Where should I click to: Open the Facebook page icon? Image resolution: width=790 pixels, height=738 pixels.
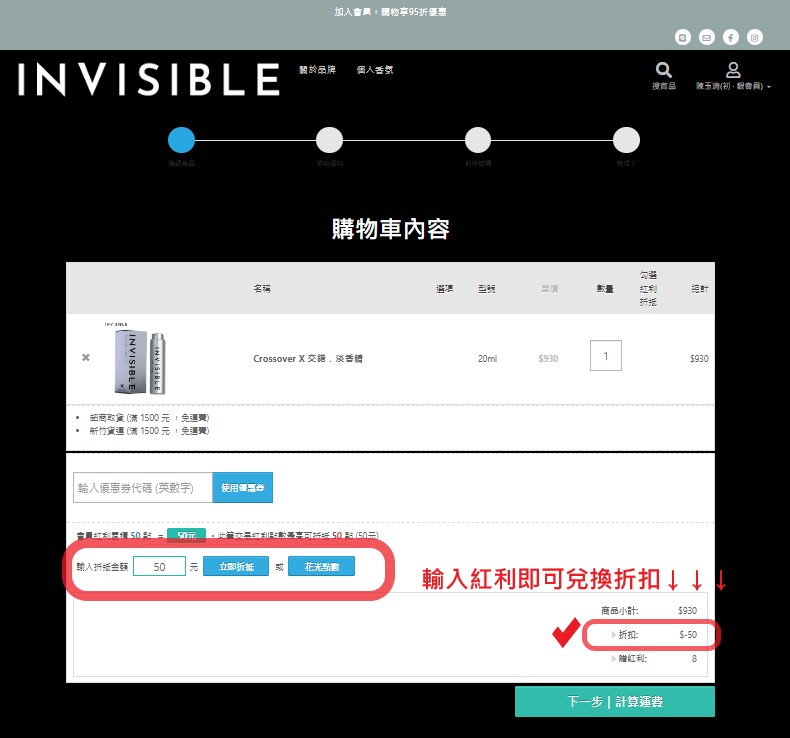pos(731,37)
